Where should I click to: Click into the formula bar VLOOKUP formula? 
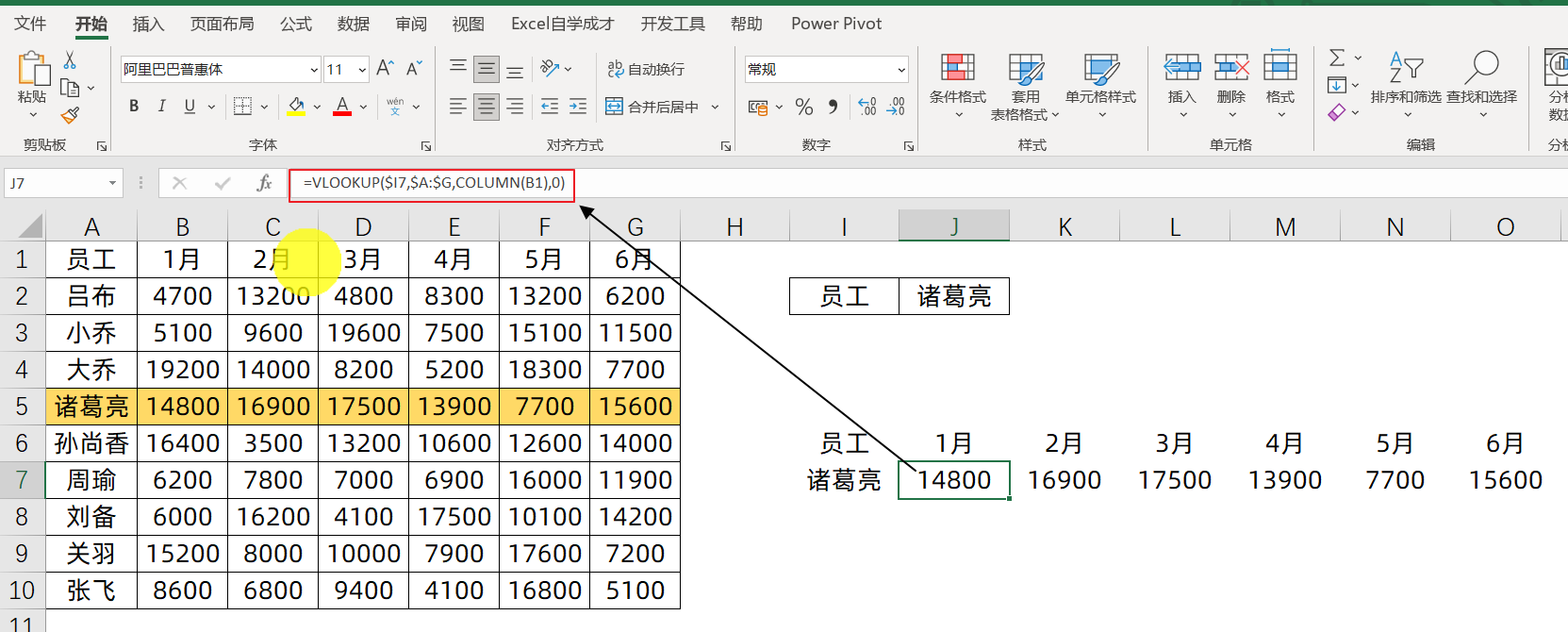[x=434, y=183]
